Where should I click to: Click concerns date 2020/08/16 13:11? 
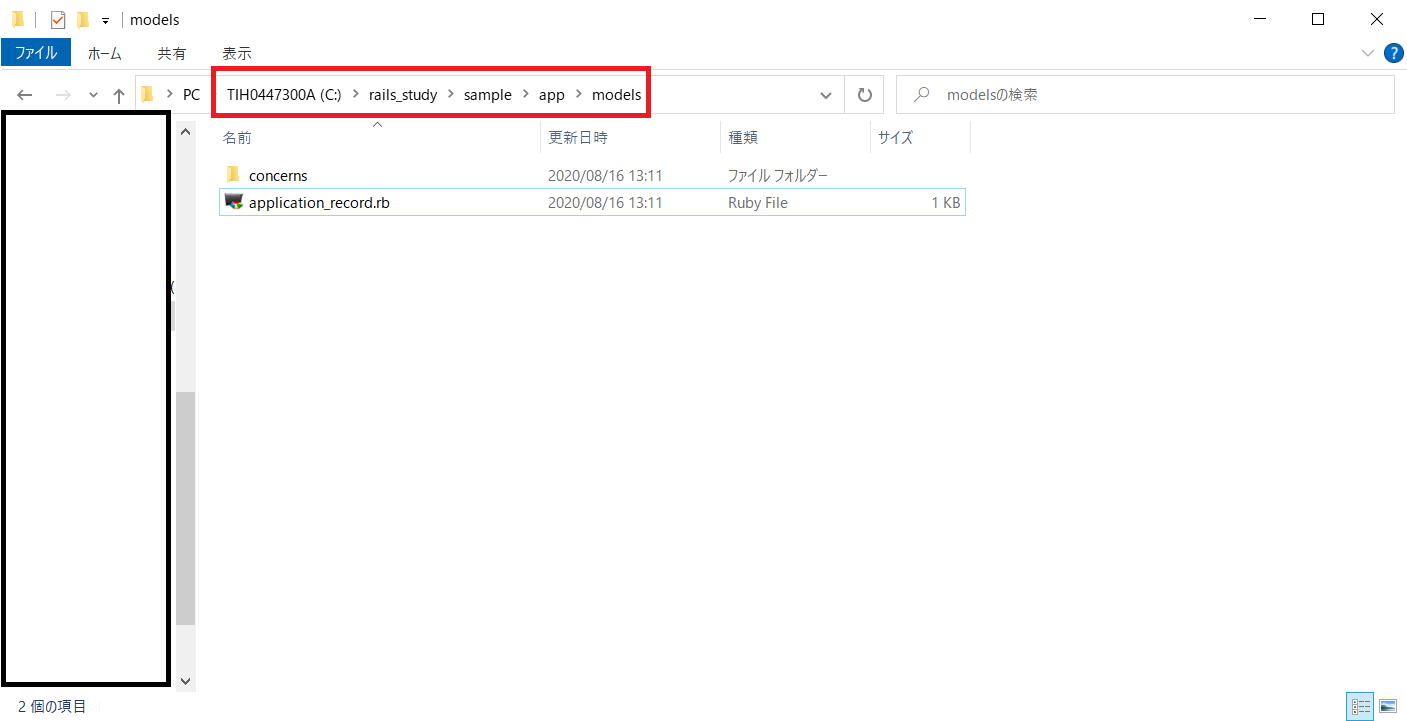pos(605,175)
